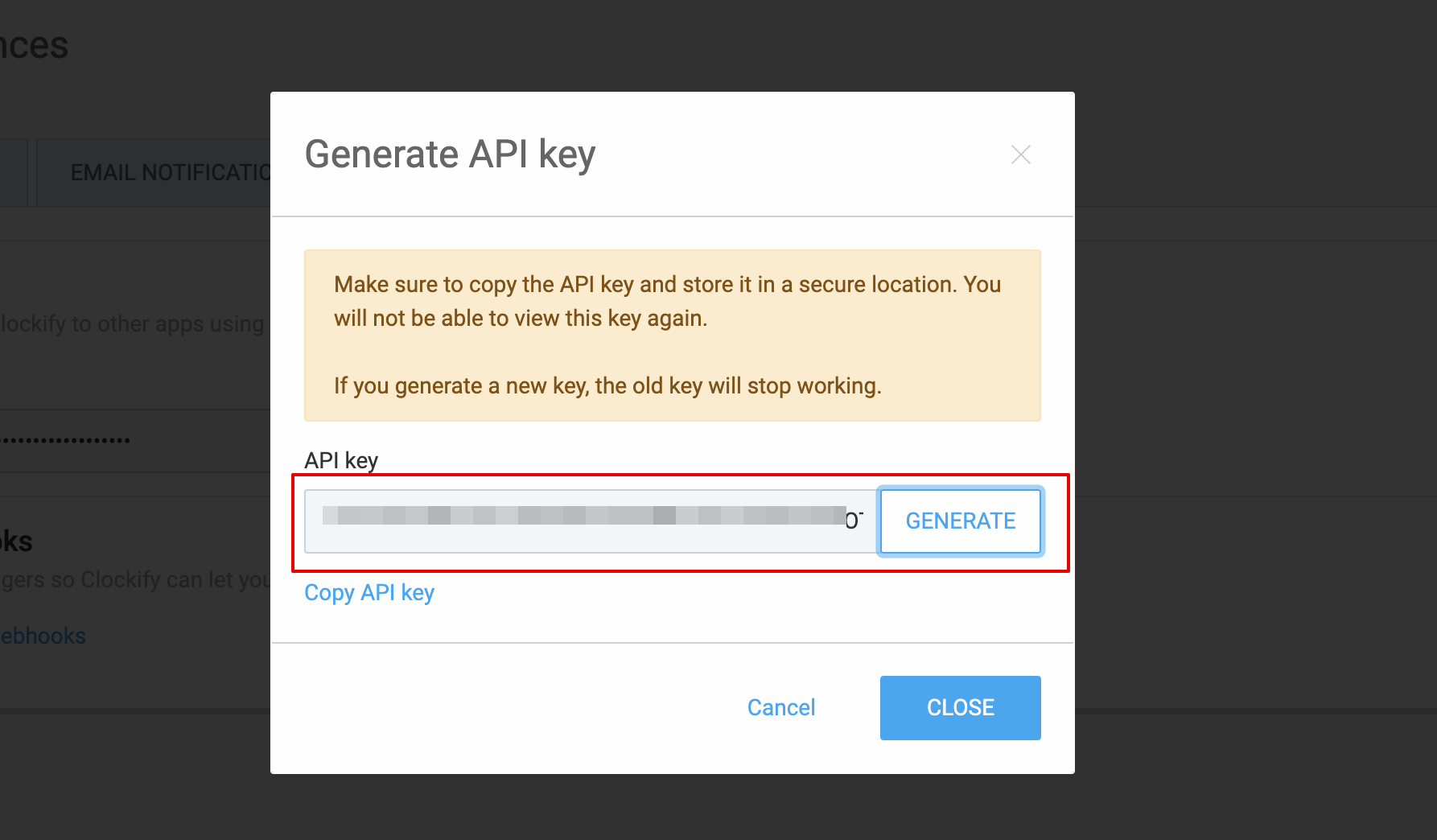Click the Copy API key link

[x=369, y=593]
